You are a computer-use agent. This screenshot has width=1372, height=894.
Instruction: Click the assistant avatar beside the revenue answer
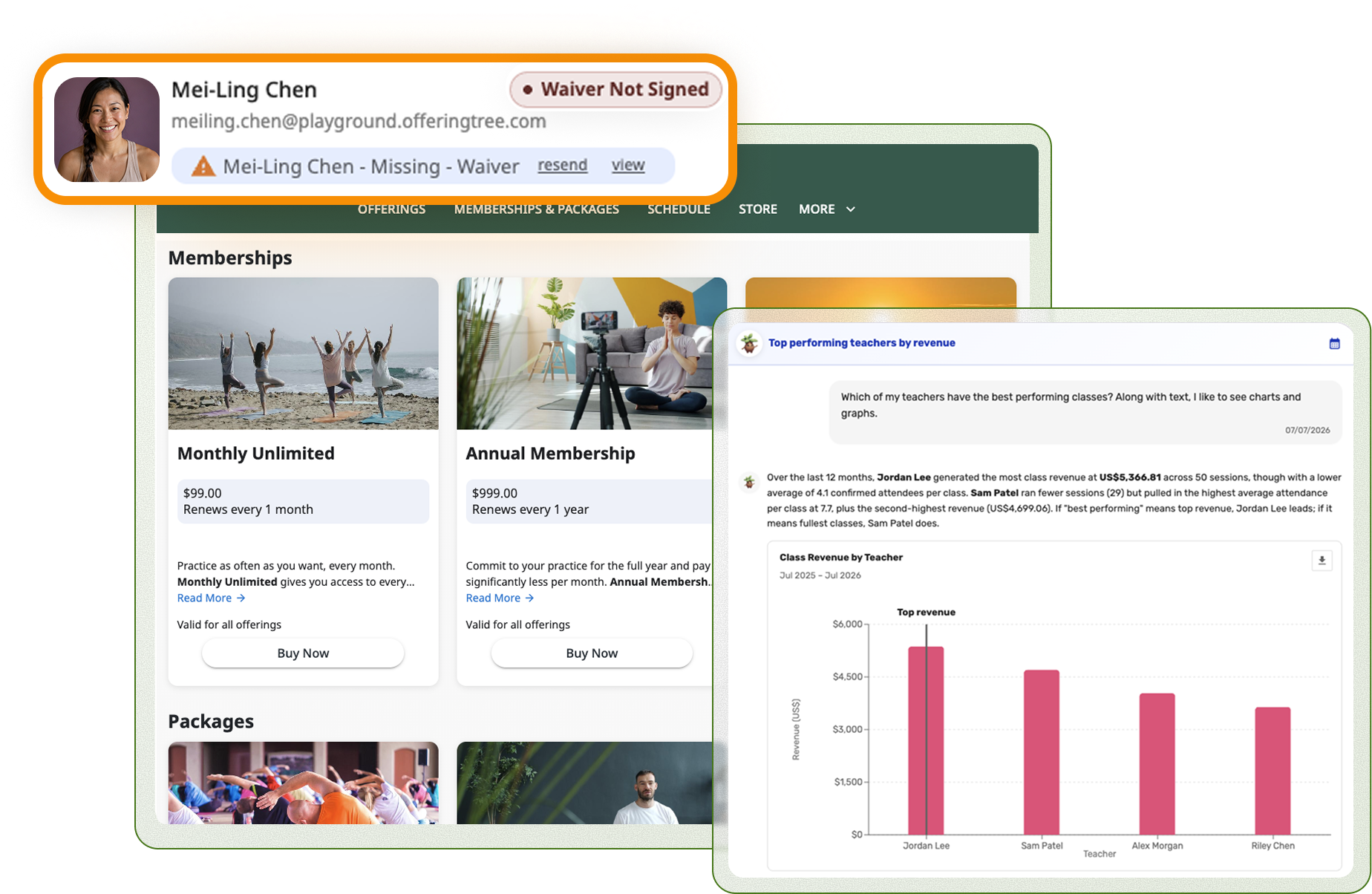point(749,482)
